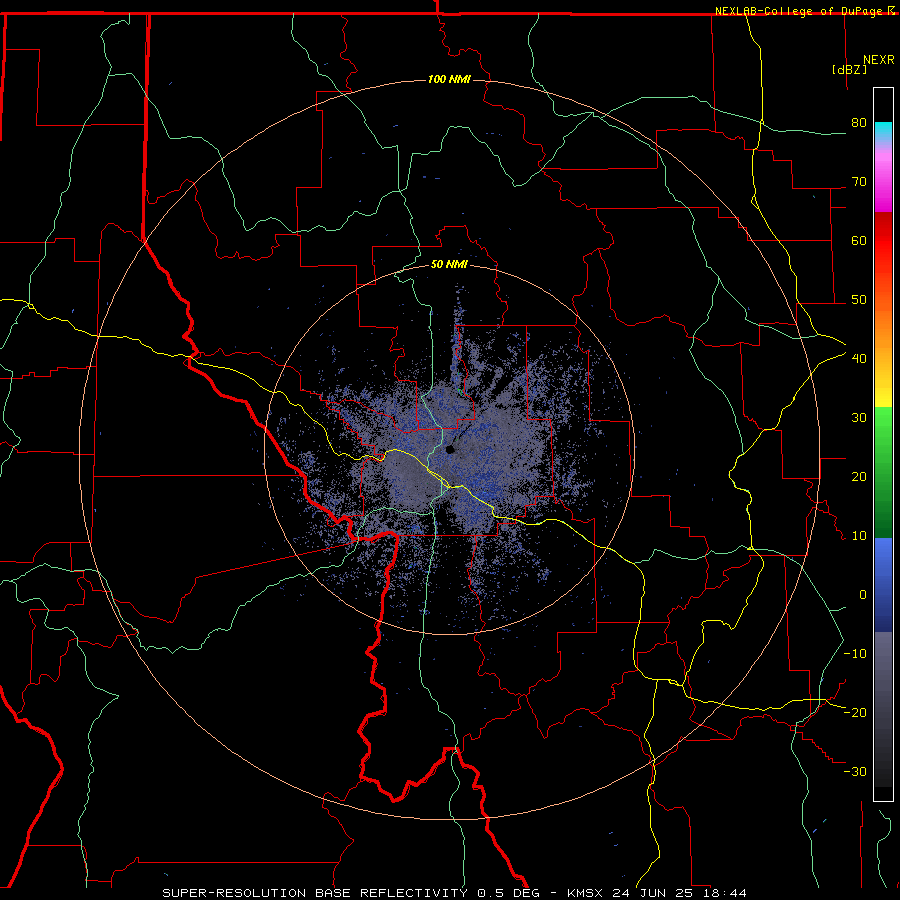Image resolution: width=900 pixels, height=900 pixels.
Task: Click the 18:44 time stamp
Action: pyautogui.click(x=723, y=893)
